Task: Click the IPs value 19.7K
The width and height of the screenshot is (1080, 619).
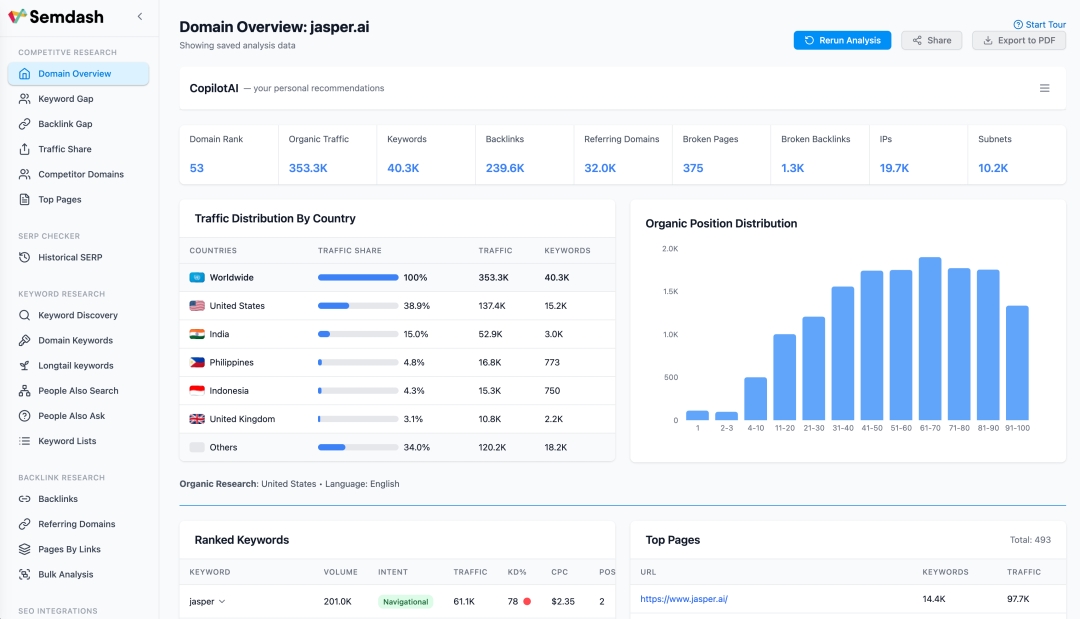Action: [x=894, y=168]
